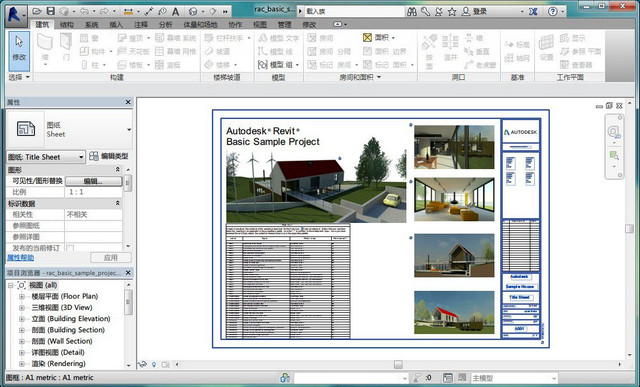Select the 修改 (Modify) arrow tool

tap(19, 51)
